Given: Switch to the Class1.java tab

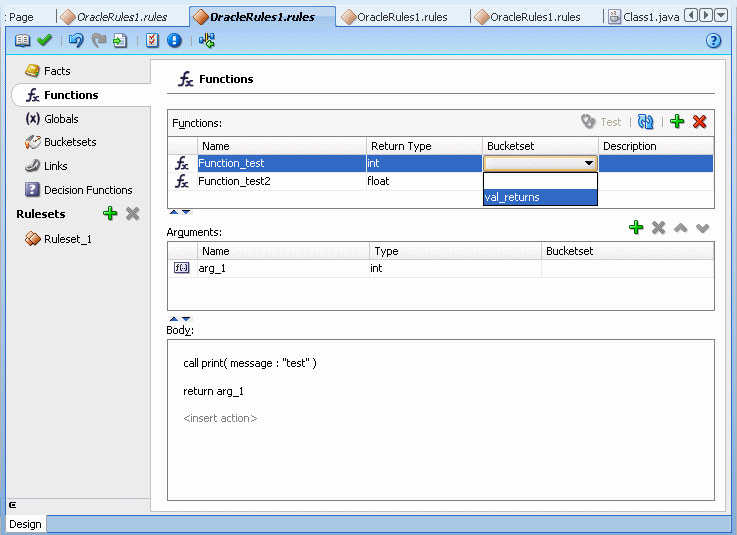Looking at the screenshot, I should pyautogui.click(x=643, y=17).
